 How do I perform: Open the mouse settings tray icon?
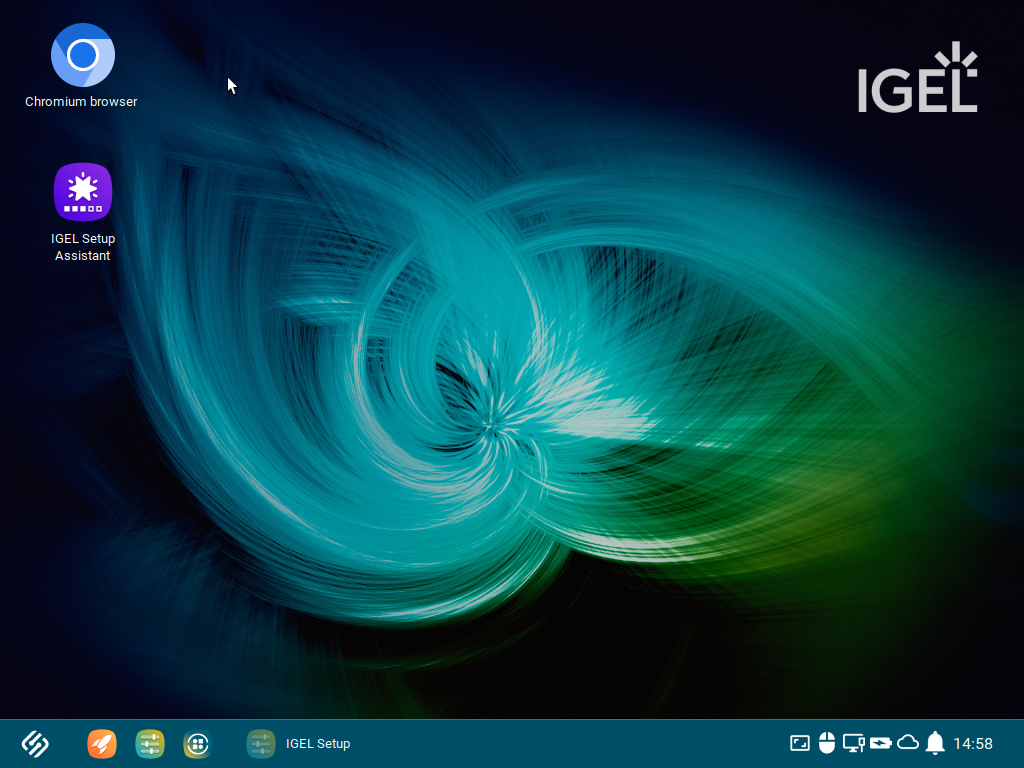(827, 743)
